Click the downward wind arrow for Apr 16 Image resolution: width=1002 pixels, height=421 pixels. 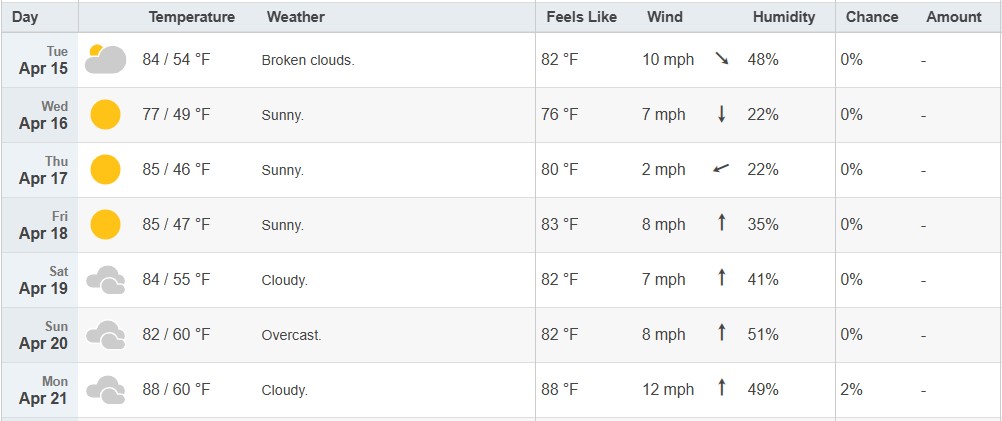722,114
